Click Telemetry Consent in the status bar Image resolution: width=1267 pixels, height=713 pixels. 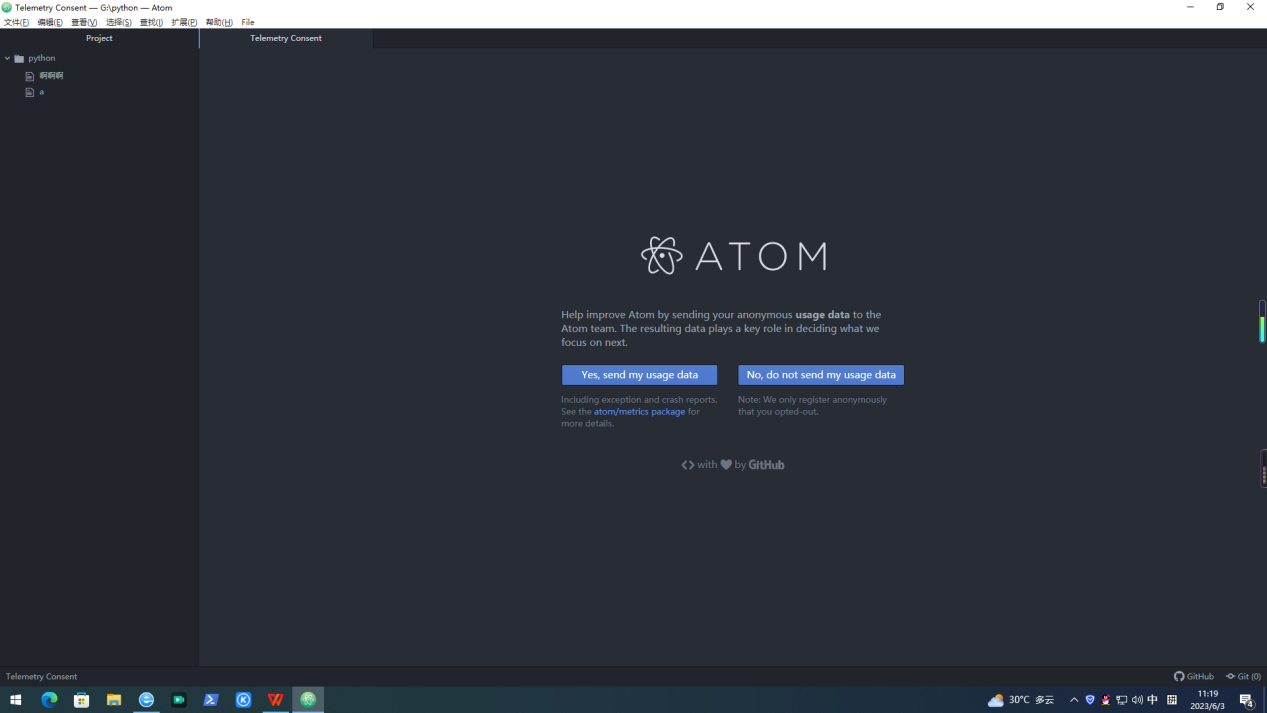point(41,676)
